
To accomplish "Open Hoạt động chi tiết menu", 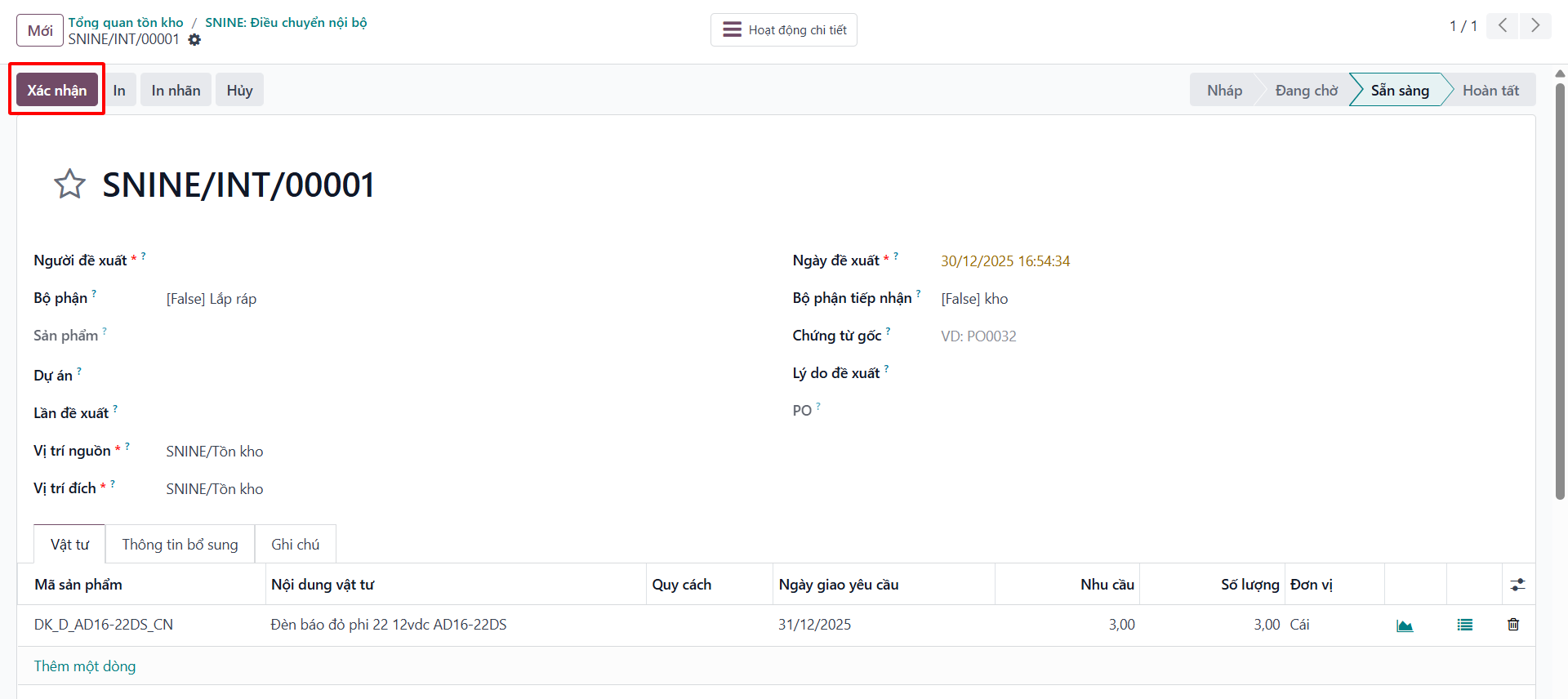I will point(784,30).
